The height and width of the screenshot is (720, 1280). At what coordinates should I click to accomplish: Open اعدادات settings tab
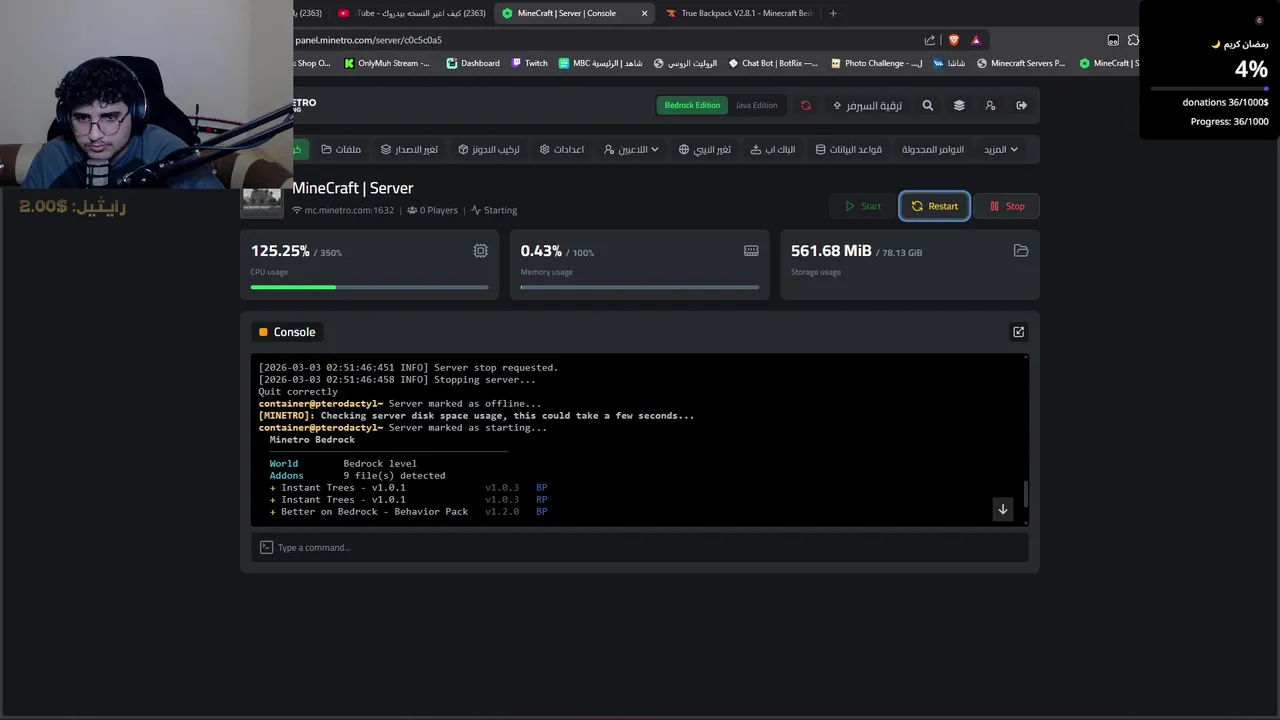click(562, 149)
